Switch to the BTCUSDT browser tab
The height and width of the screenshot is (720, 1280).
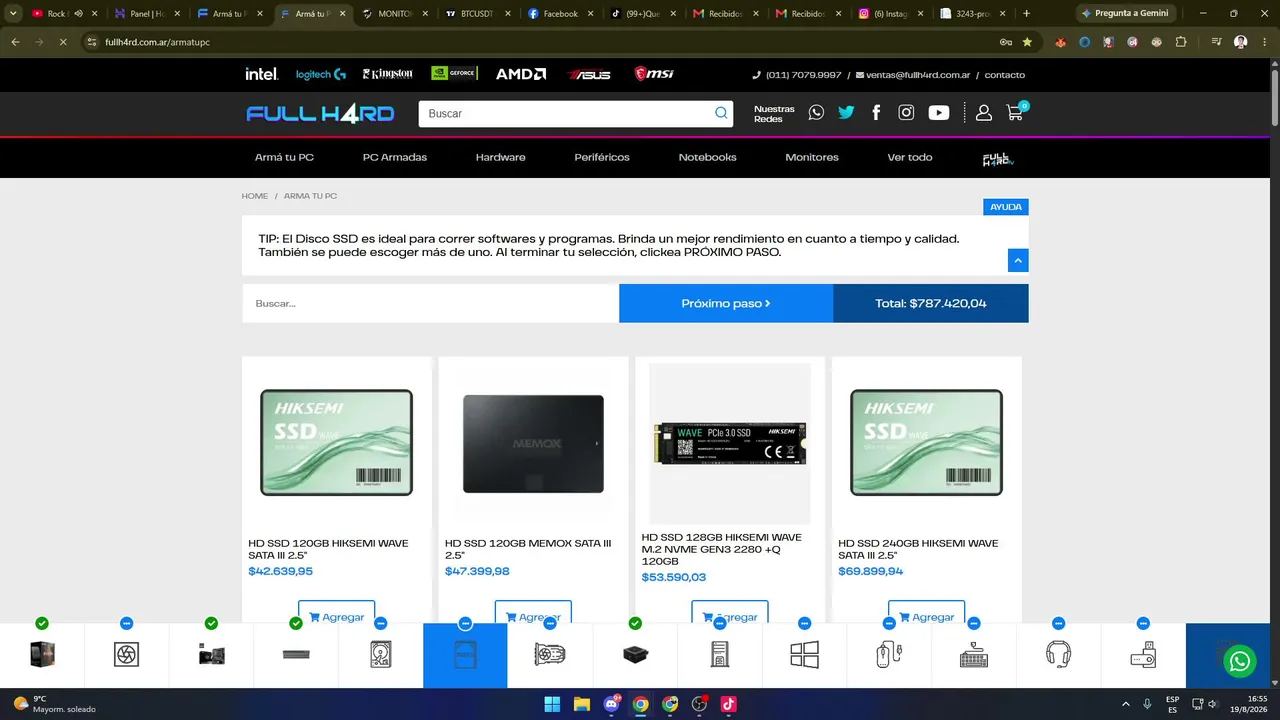point(476,14)
